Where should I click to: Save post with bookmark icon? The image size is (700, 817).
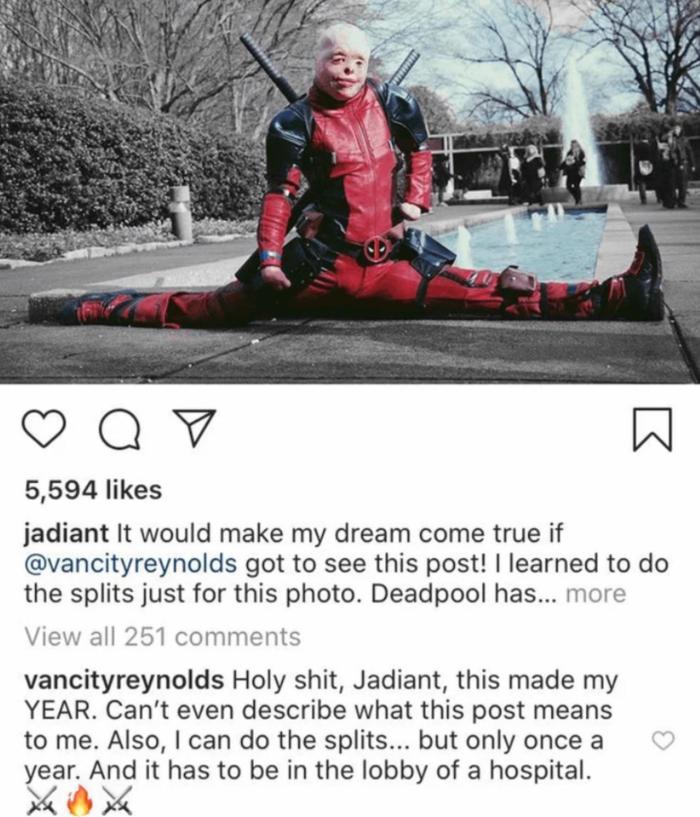(653, 429)
